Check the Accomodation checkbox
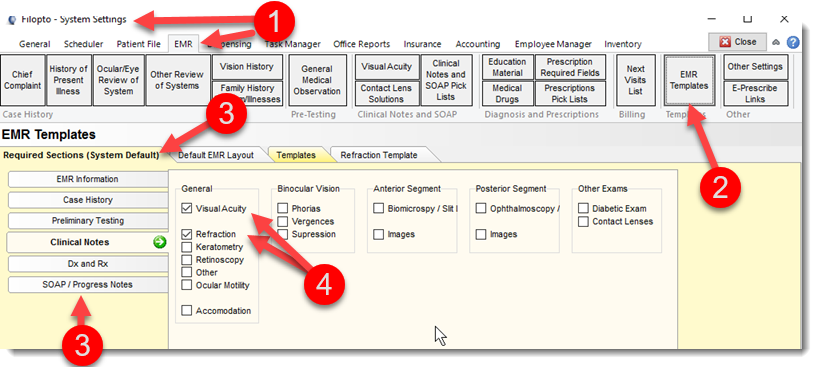This screenshot has height=367, width=817. point(187,311)
